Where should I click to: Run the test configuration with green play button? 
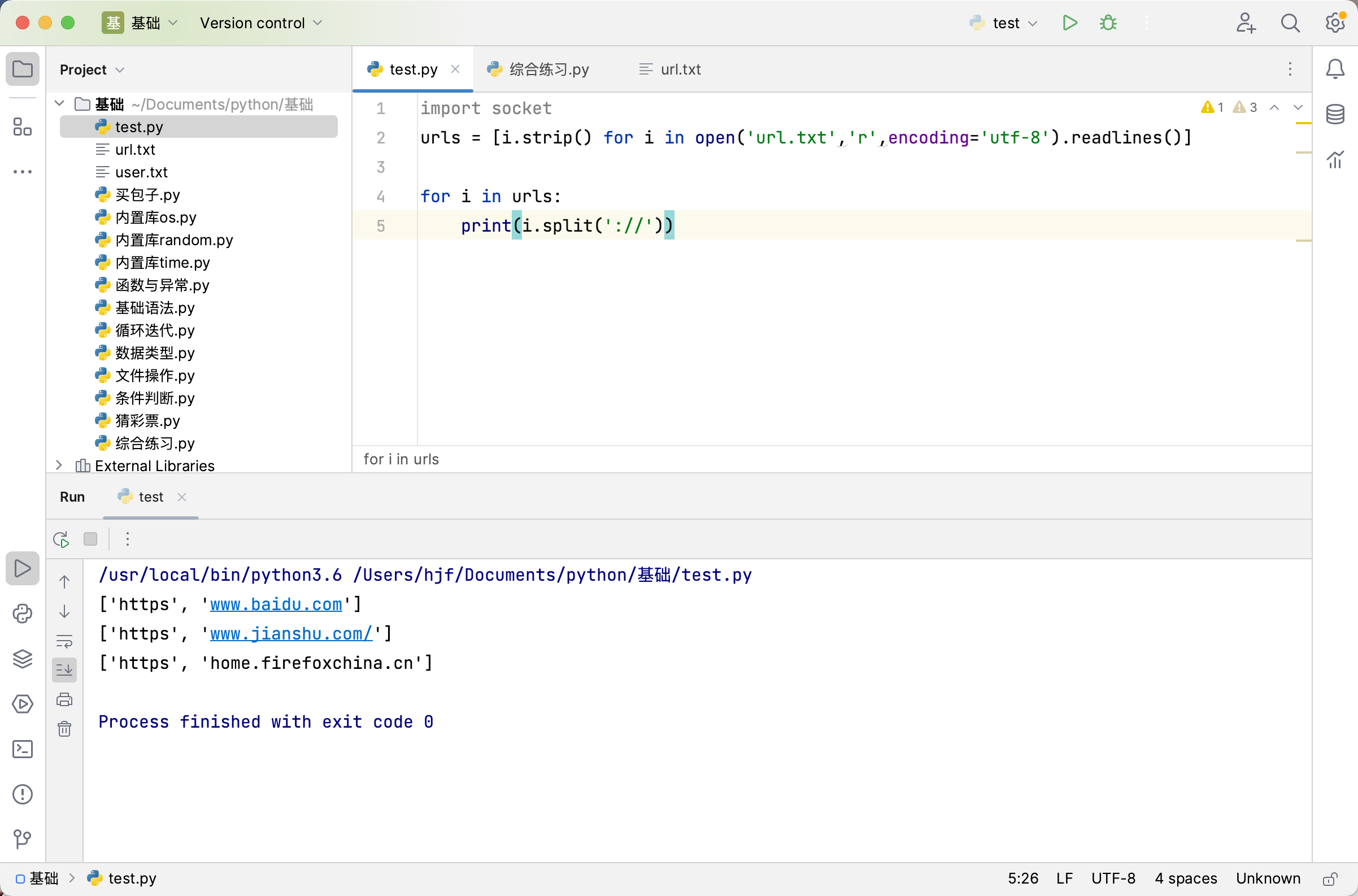pyautogui.click(x=1069, y=23)
